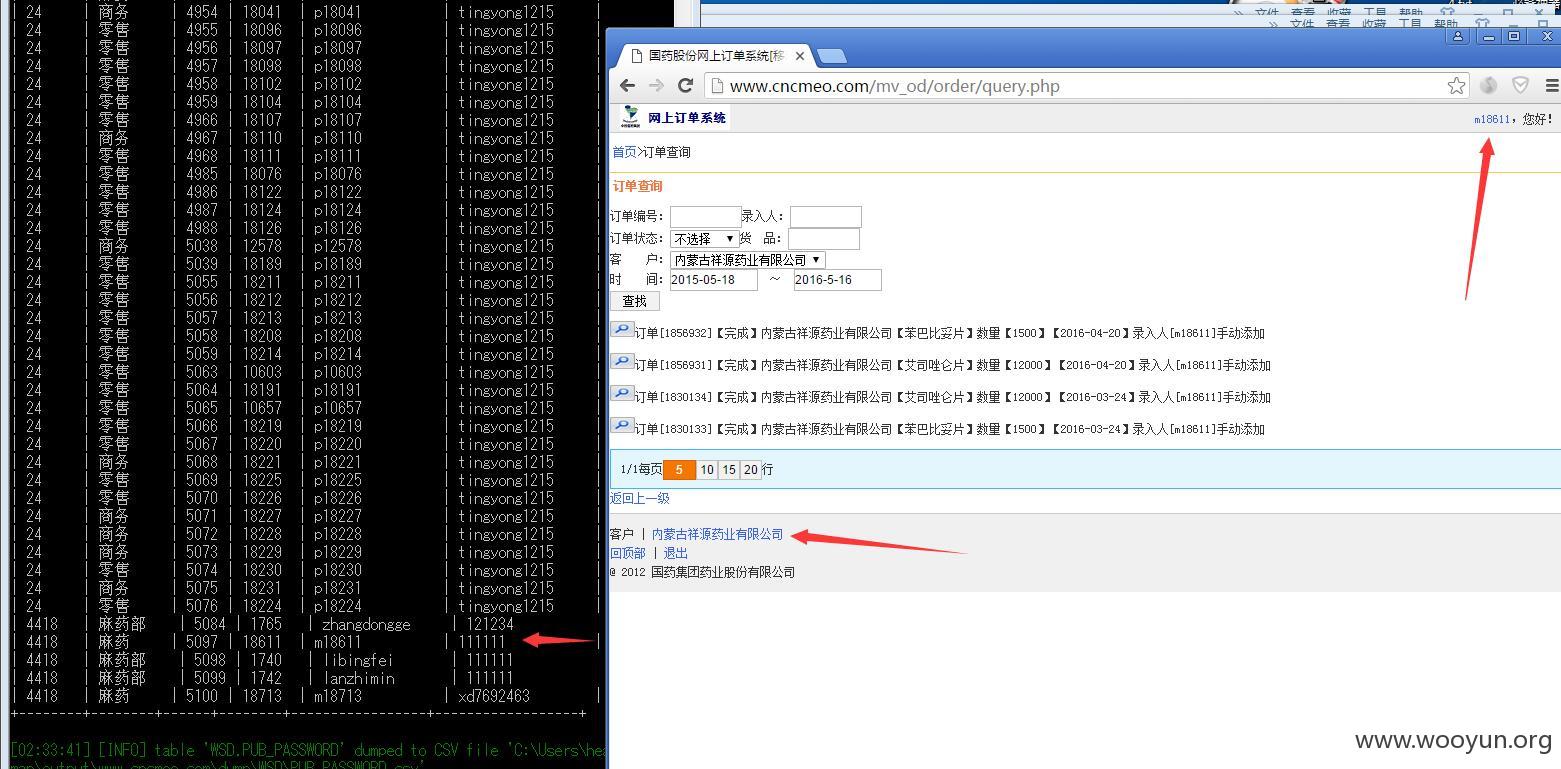Click the end date field 2016-5-16
Screen dimensions: 1561x769
click(837, 280)
